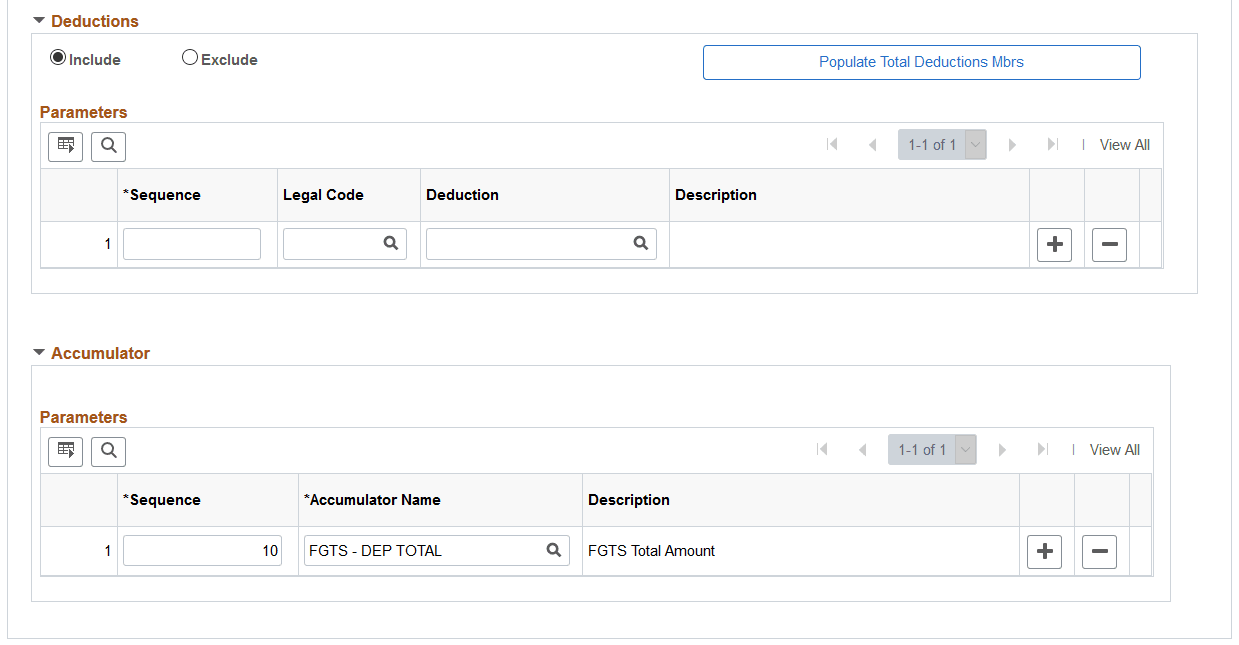Add a row in Deductions grid
This screenshot has width=1239, height=645.
[1054, 245]
